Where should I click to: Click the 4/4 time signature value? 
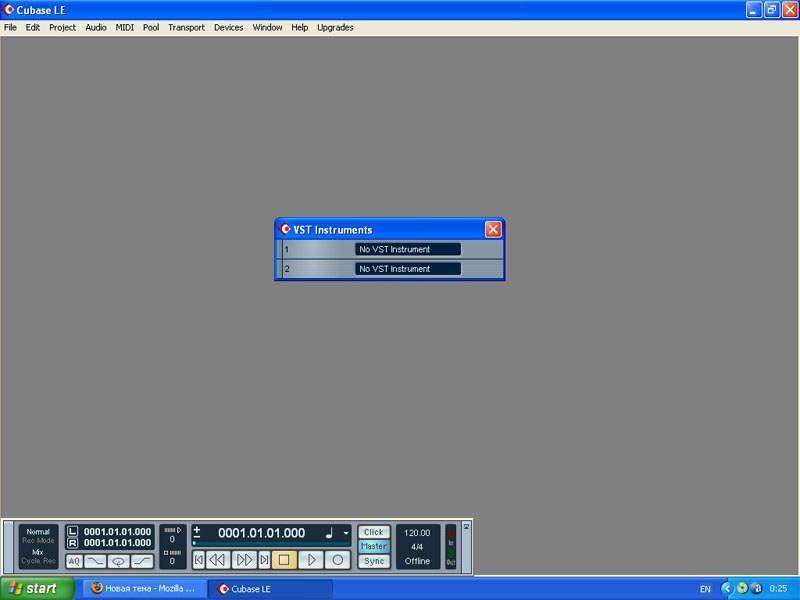coord(417,547)
